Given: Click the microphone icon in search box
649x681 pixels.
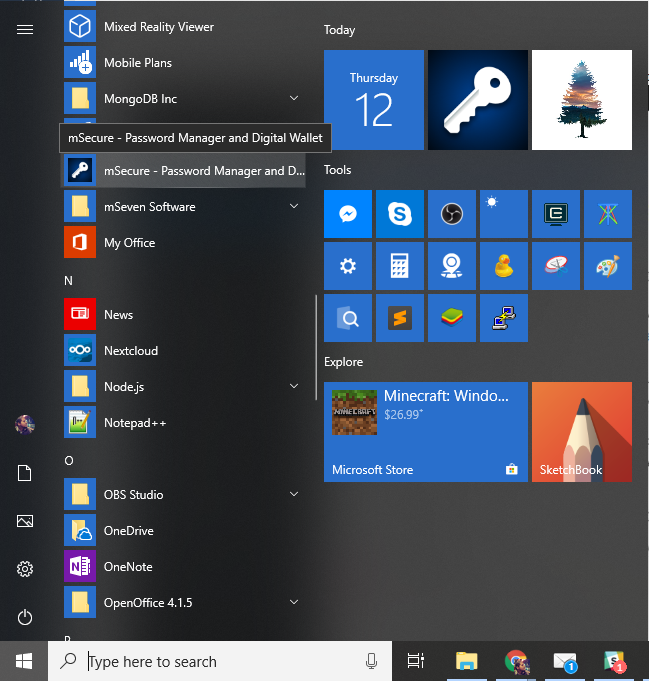Looking at the screenshot, I should click(371, 661).
